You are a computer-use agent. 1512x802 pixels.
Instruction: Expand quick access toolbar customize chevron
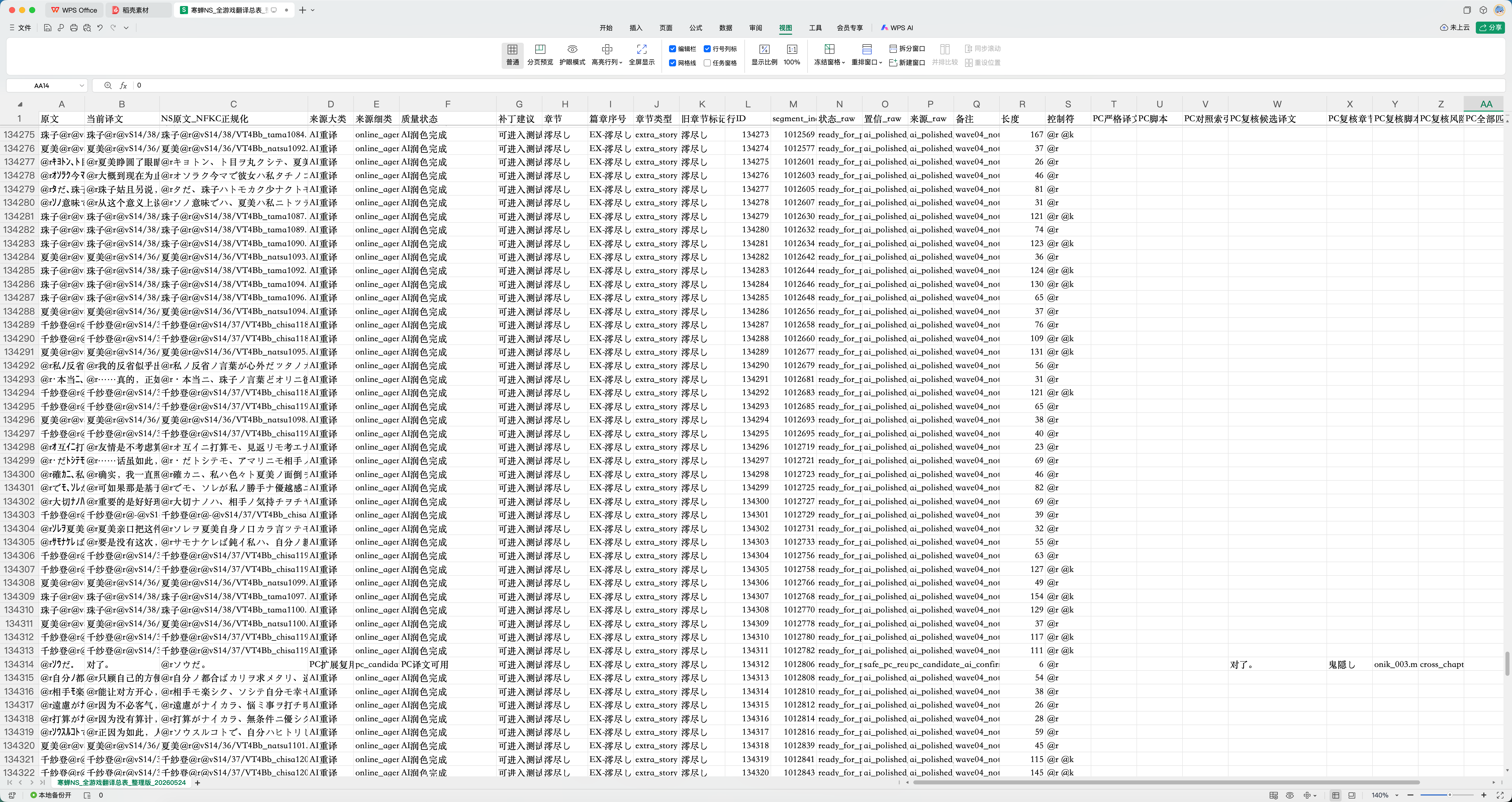[126, 28]
